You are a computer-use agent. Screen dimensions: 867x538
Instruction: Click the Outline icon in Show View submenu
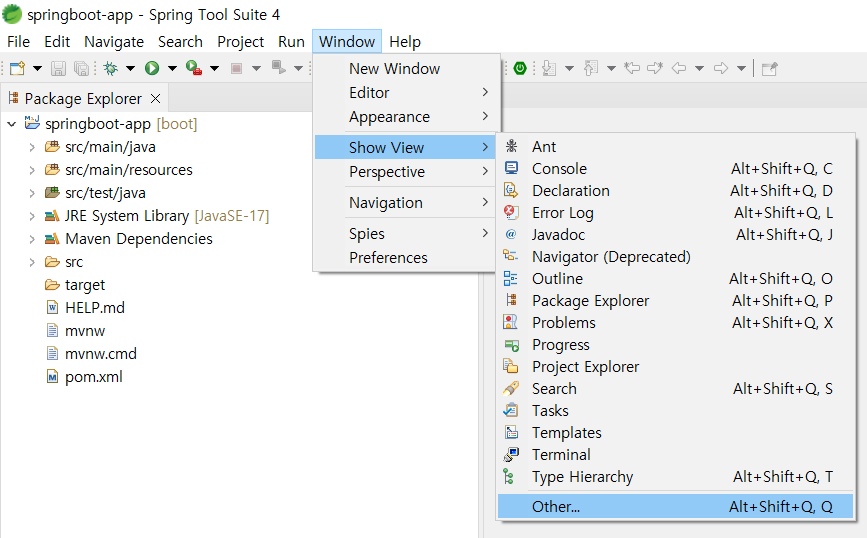pyautogui.click(x=511, y=278)
